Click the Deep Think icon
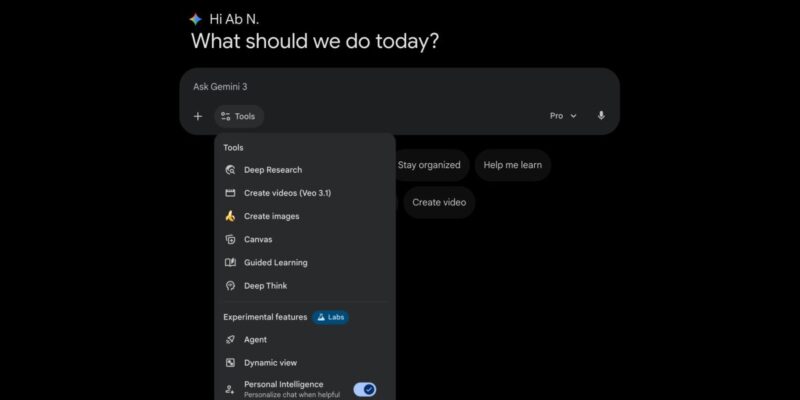 click(230, 286)
